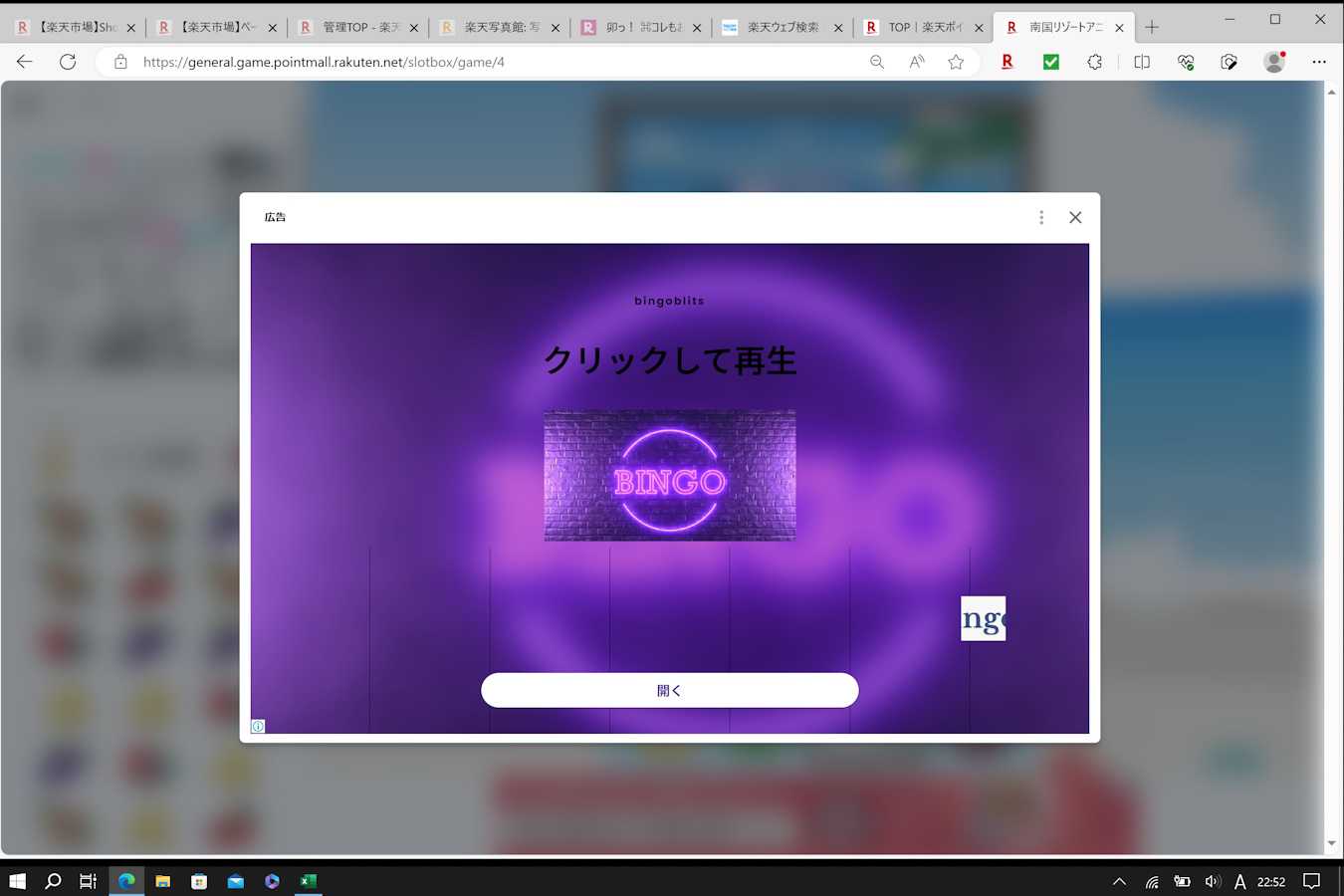Click the neon BINGO thumbnail image

coord(669,476)
